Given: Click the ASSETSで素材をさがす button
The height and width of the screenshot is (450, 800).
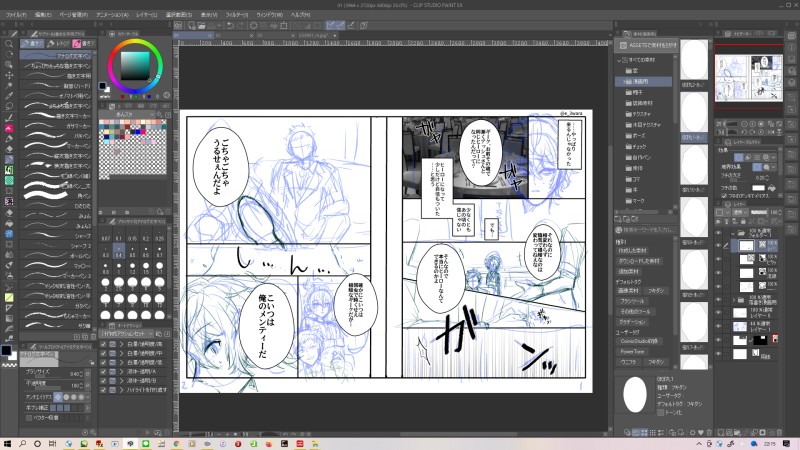Looking at the screenshot, I should pyautogui.click(x=648, y=45).
